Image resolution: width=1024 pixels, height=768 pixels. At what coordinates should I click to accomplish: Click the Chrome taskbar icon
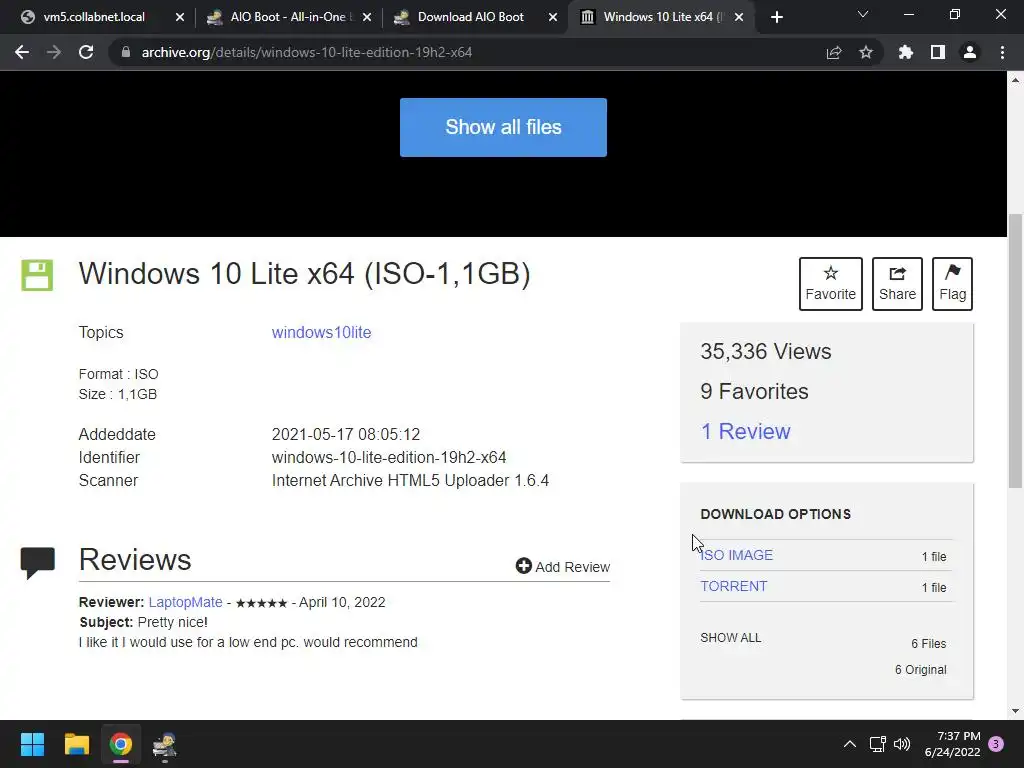pyautogui.click(x=121, y=744)
